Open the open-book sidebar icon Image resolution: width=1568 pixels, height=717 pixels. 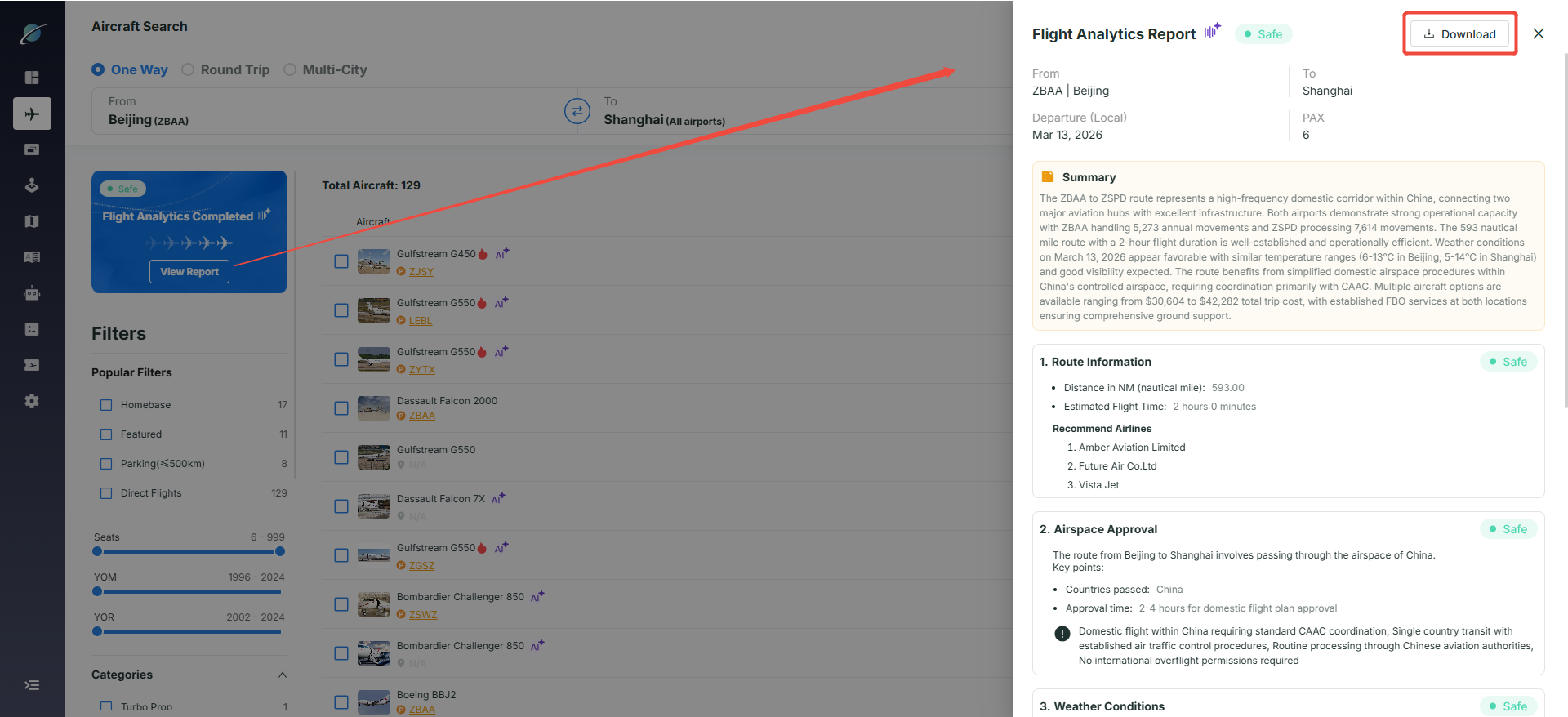pyautogui.click(x=32, y=257)
